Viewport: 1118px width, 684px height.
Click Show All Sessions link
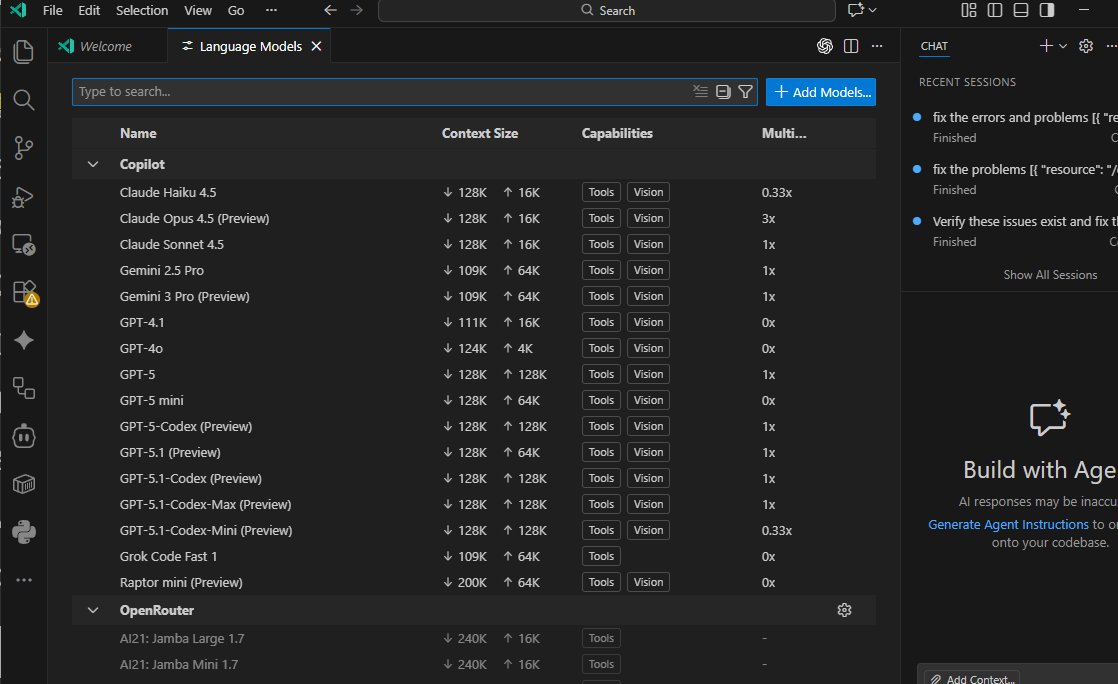tap(1050, 275)
